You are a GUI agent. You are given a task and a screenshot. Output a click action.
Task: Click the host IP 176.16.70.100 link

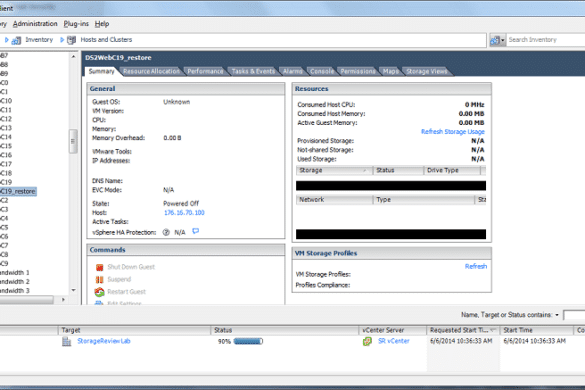184,213
